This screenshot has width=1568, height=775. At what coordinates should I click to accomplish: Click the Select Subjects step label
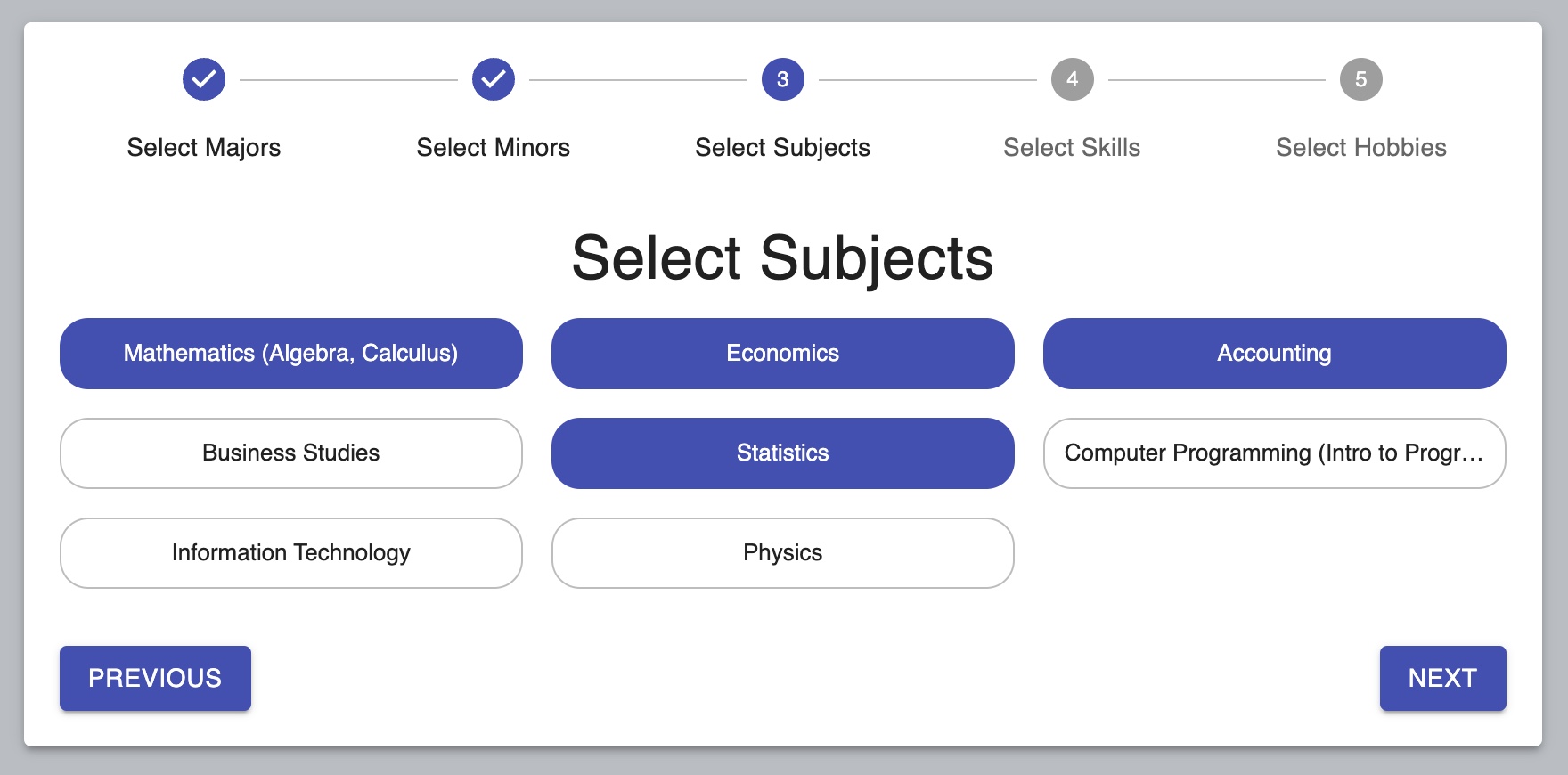pos(783,148)
